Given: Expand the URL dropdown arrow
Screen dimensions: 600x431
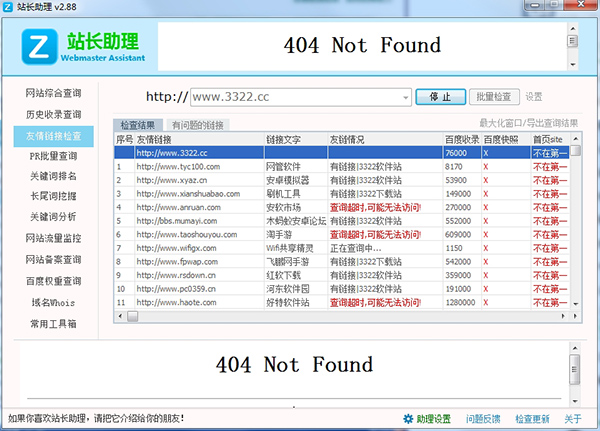Looking at the screenshot, I should [x=406, y=98].
